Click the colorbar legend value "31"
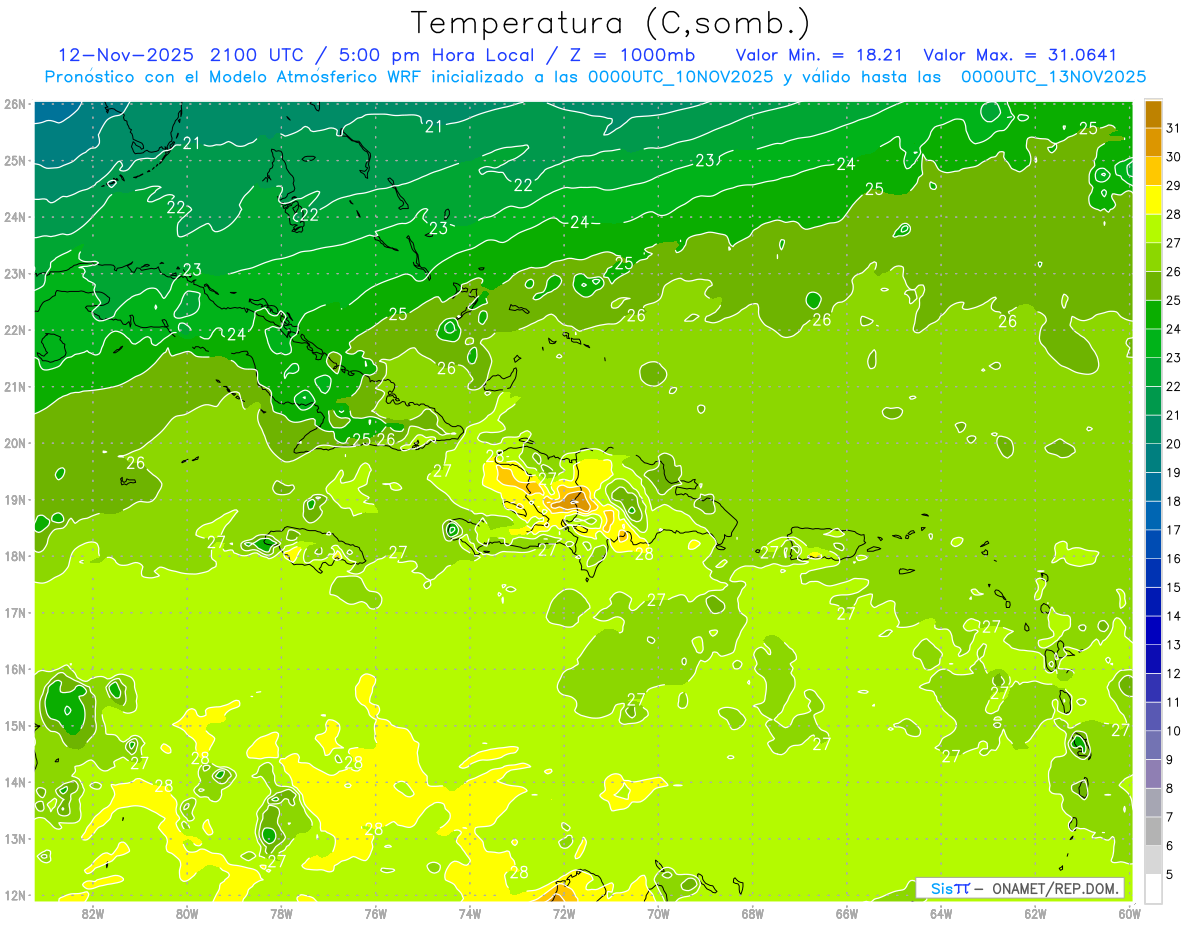Screen dimensions: 1200x927 tap(1174, 129)
